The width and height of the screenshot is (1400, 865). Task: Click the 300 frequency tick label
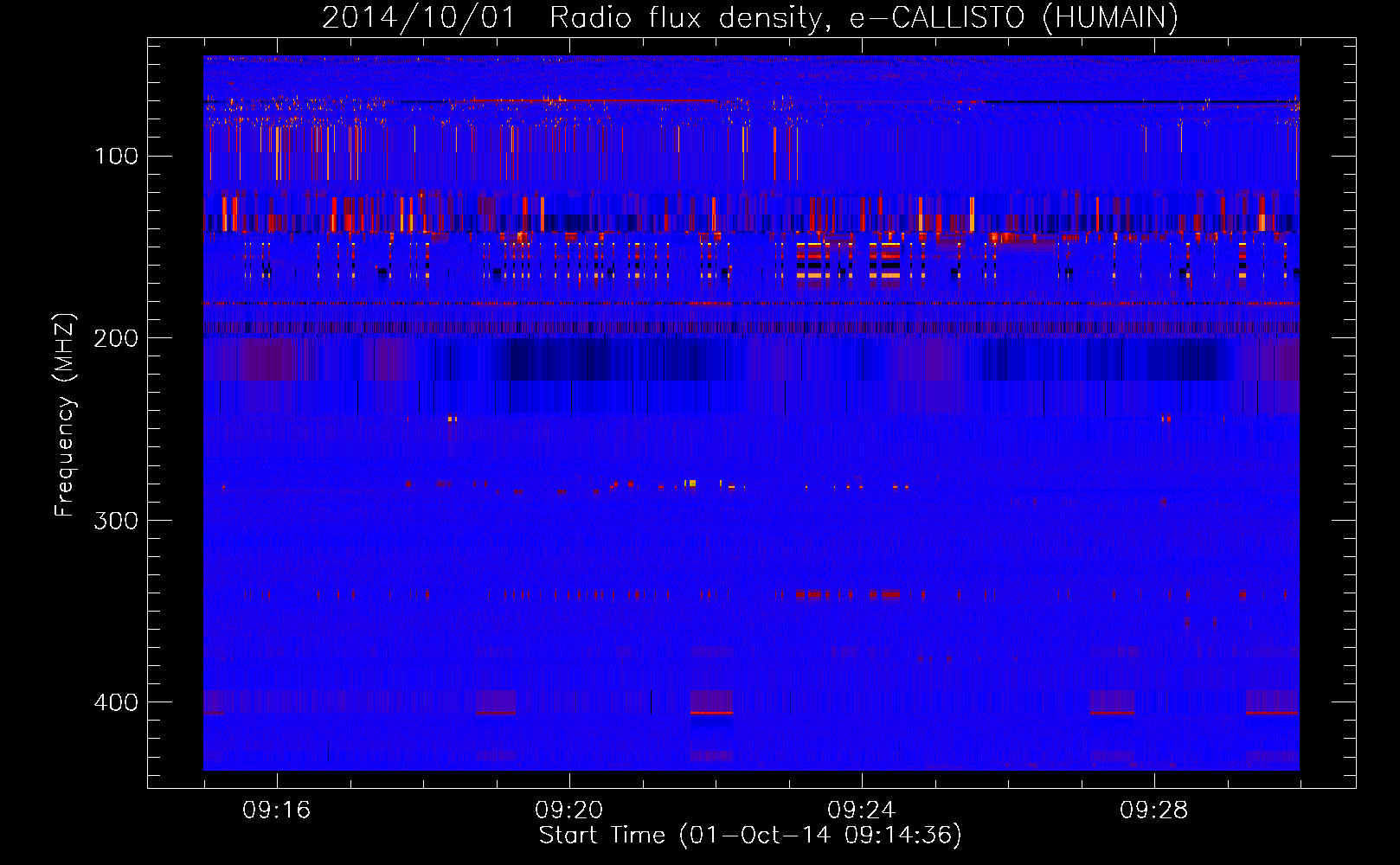(x=116, y=521)
